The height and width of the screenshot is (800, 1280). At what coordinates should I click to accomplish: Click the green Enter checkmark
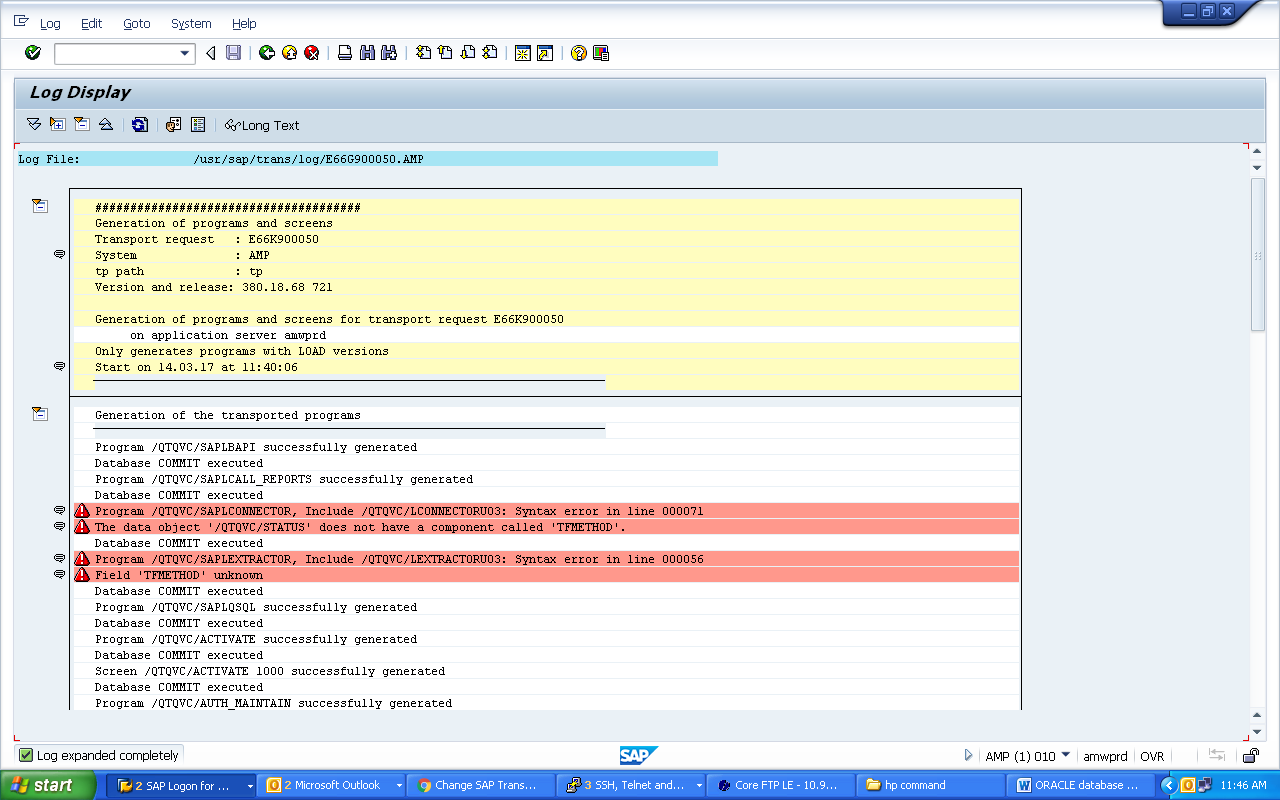[x=32, y=53]
